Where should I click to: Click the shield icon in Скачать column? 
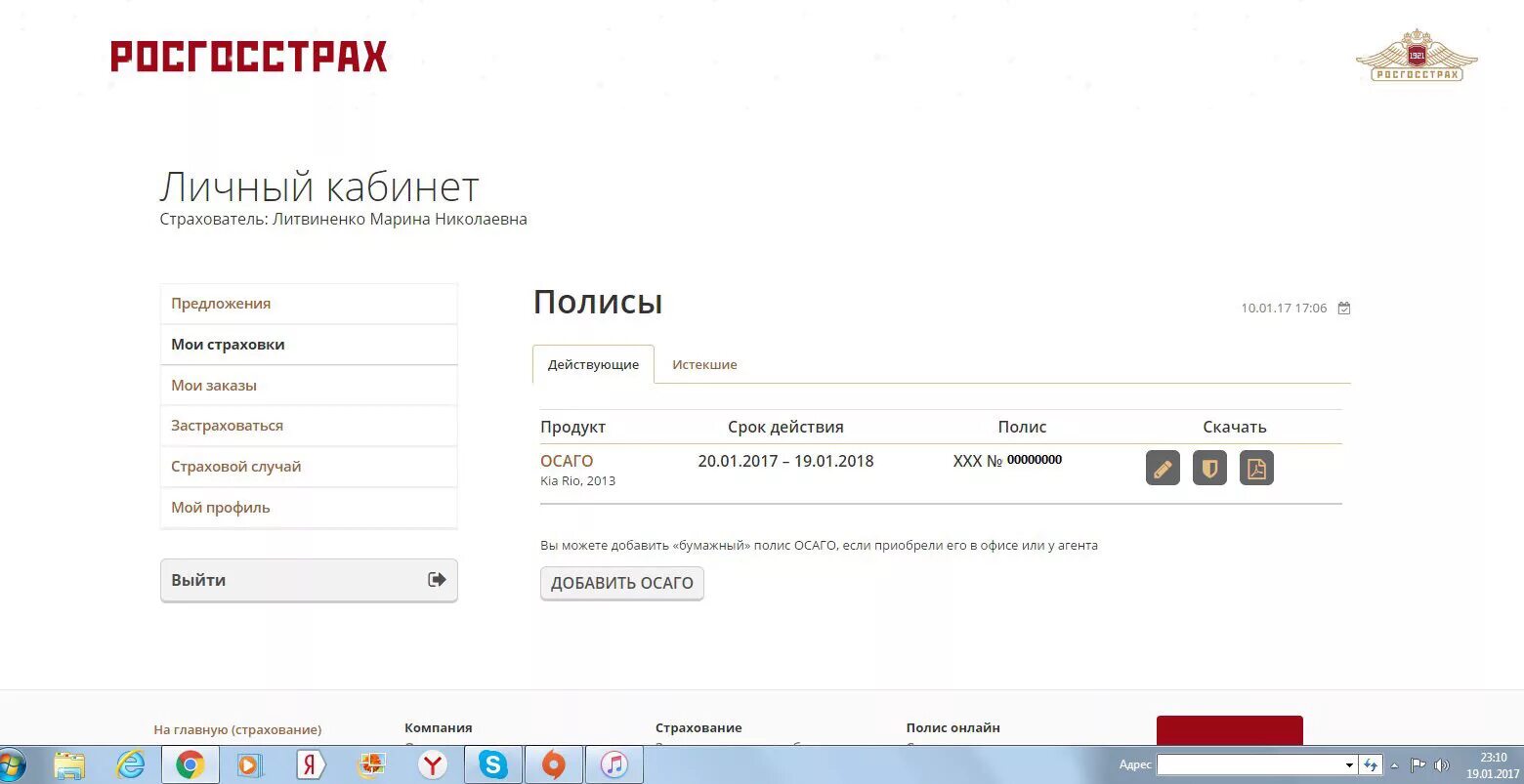coord(1209,469)
